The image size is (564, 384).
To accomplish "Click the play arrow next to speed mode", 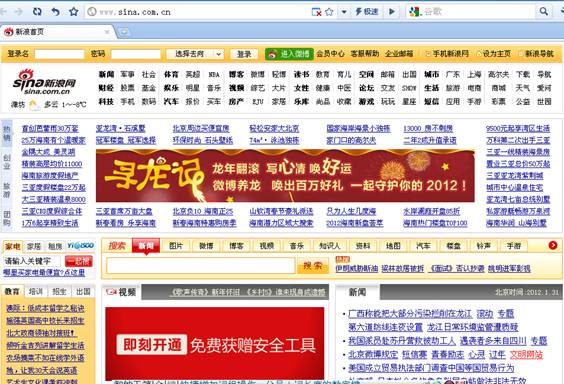I will [392, 12].
